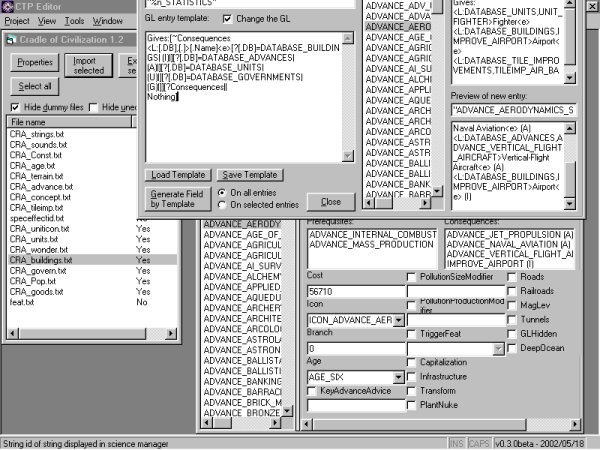Enable the Railroads checkbox
This screenshot has height=450, width=600.
pyautogui.click(x=512, y=291)
